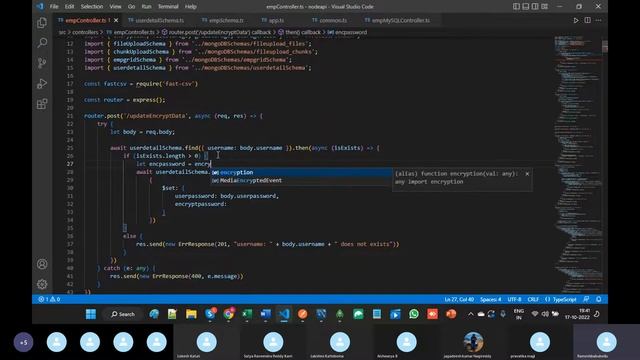The width and height of the screenshot is (640, 360).
Task: Toggle the bottom panel layout icon
Action: coord(526,7)
